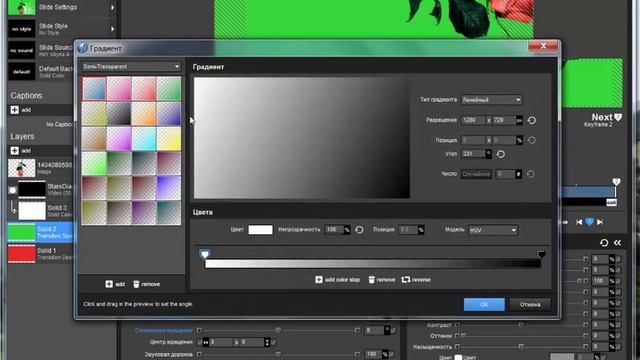Click add color stop button

tap(338, 280)
